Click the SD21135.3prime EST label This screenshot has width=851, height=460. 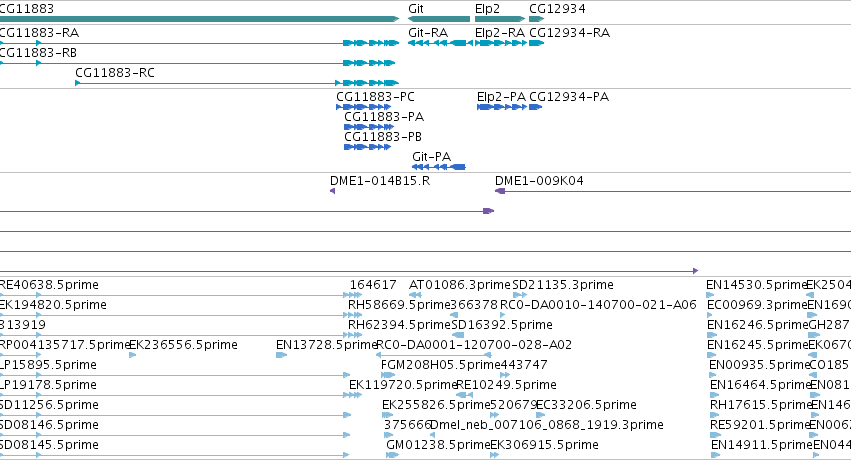[x=563, y=285]
